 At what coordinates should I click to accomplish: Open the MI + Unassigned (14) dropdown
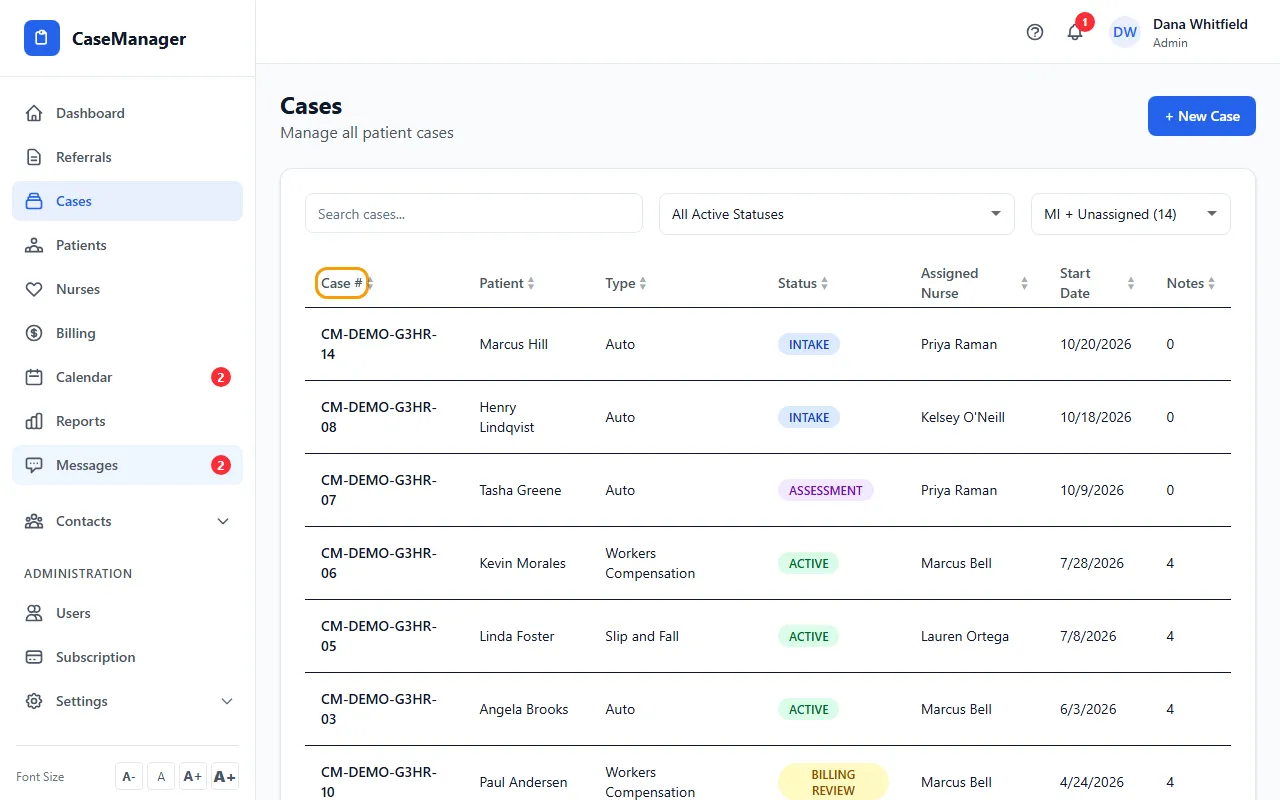[x=1130, y=214]
